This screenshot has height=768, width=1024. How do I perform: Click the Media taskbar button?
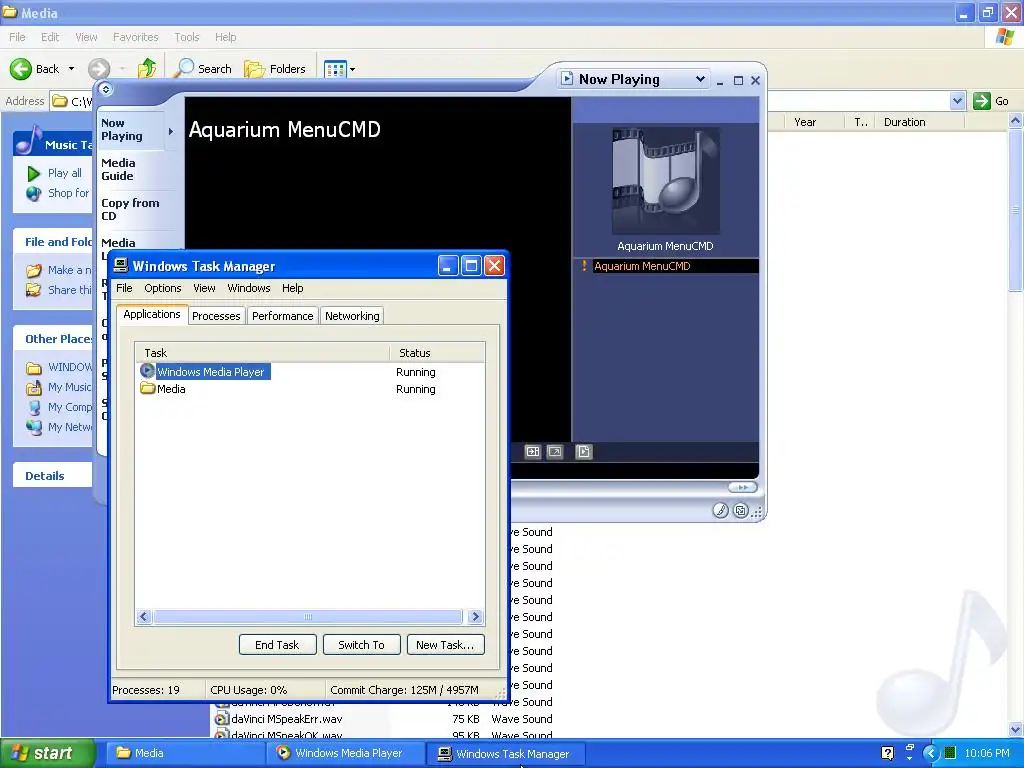(185, 753)
